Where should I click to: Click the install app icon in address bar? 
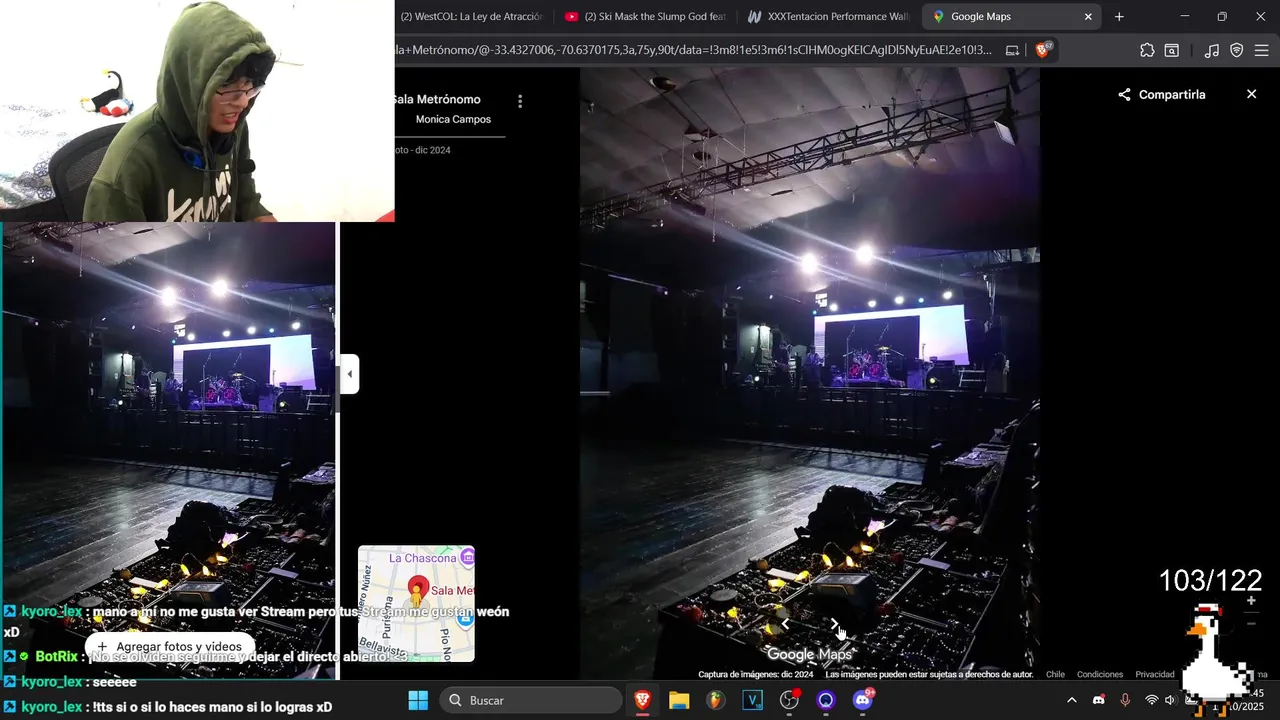coord(1012,50)
